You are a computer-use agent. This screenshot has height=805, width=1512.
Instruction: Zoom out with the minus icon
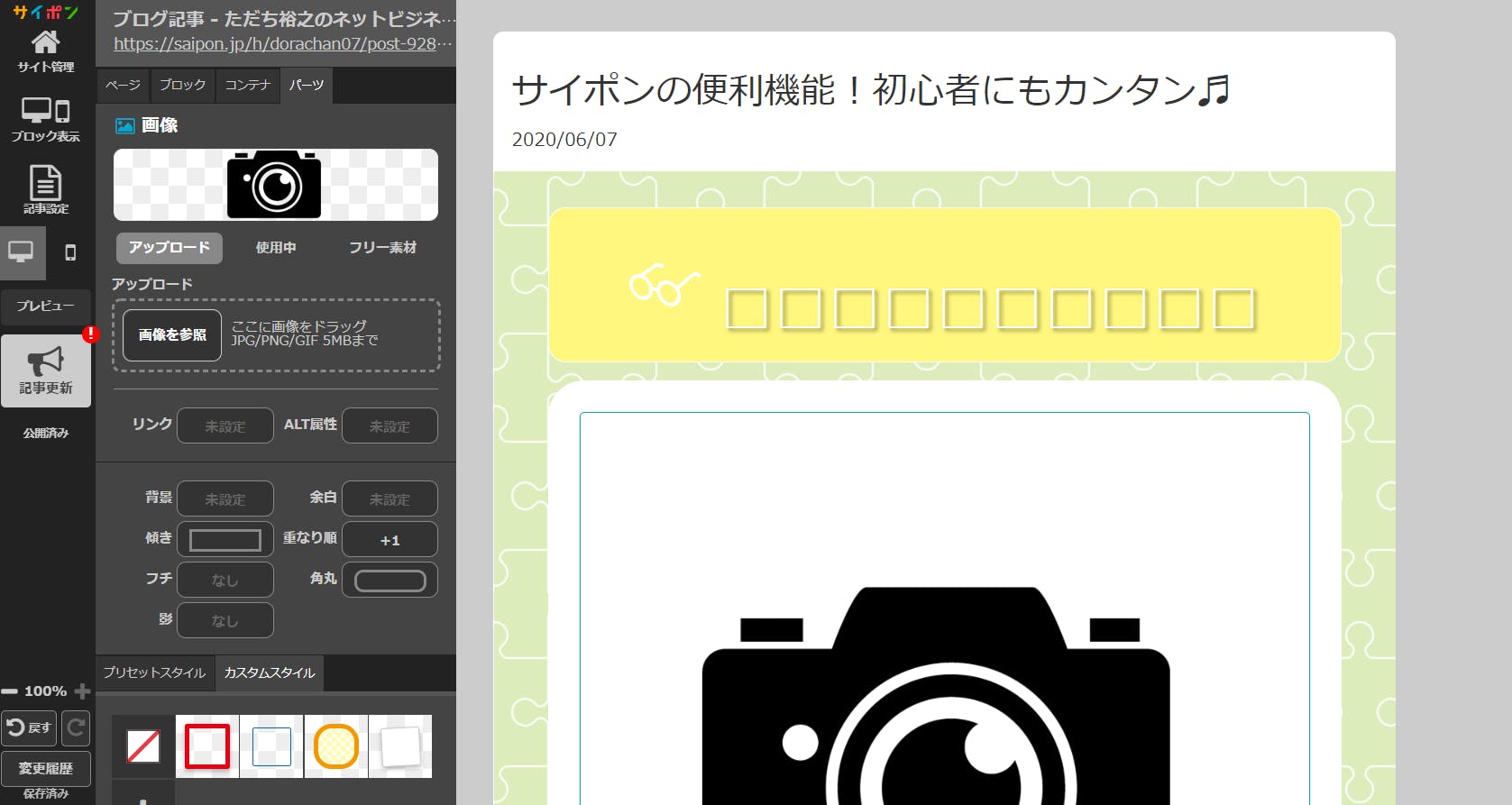[10, 691]
